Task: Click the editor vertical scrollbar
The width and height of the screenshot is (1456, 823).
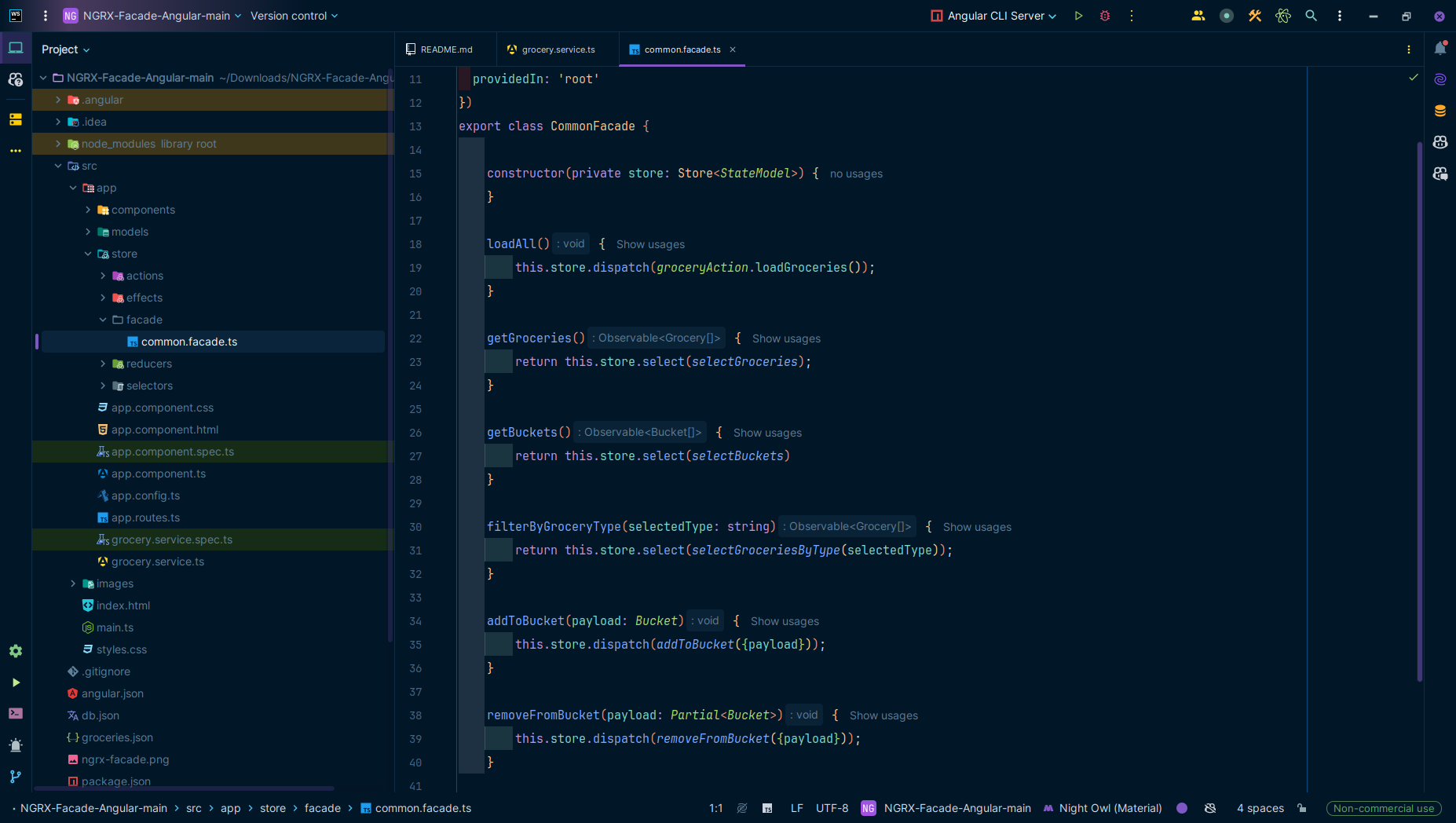Action: 1420,411
